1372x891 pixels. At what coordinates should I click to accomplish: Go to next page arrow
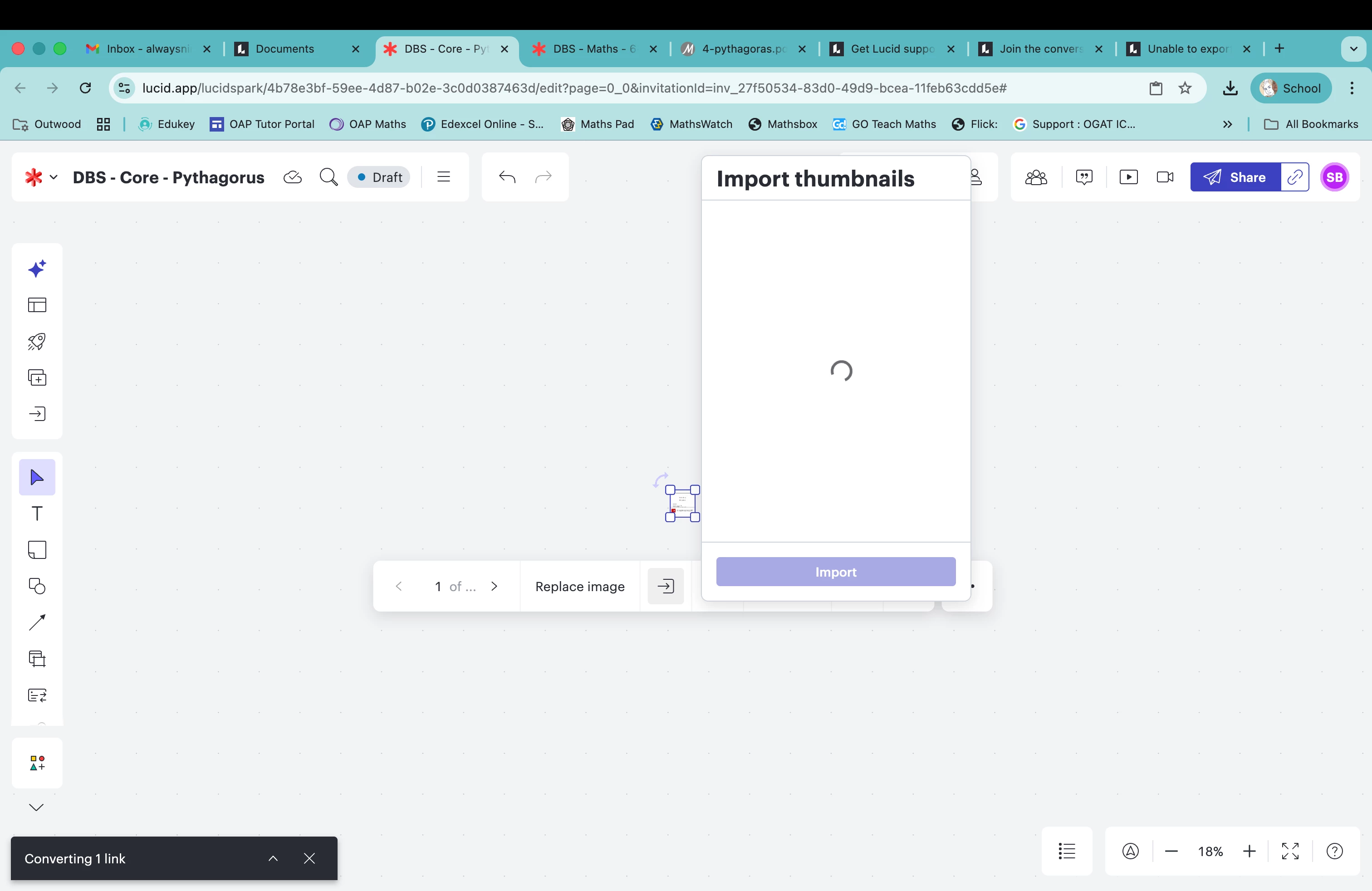494,586
